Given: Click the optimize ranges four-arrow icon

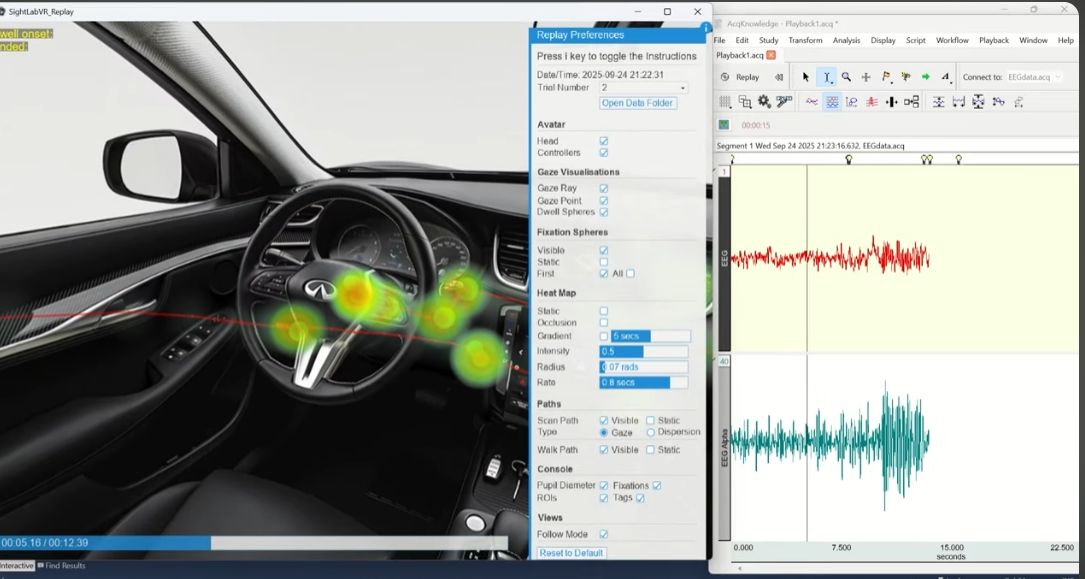Looking at the screenshot, I should pos(978,102).
